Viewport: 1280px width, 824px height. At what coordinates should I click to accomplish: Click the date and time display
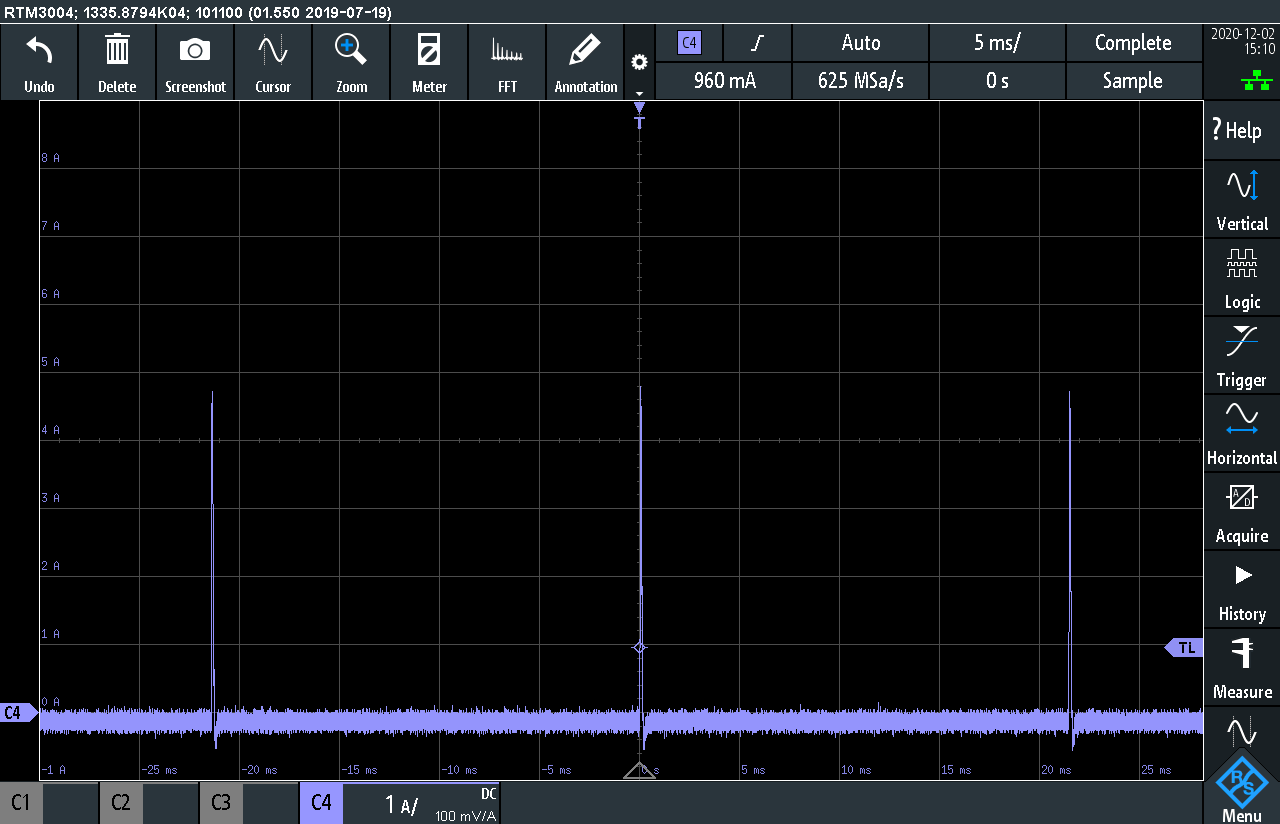tap(1242, 41)
